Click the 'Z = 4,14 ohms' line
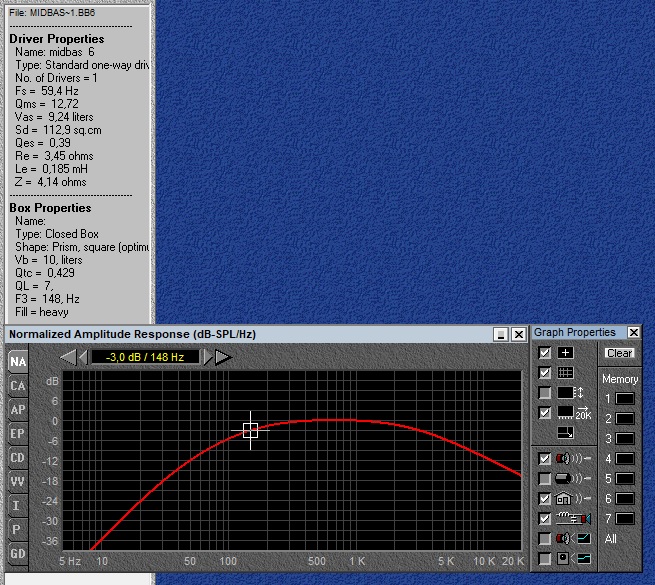 pyautogui.click(x=51, y=182)
